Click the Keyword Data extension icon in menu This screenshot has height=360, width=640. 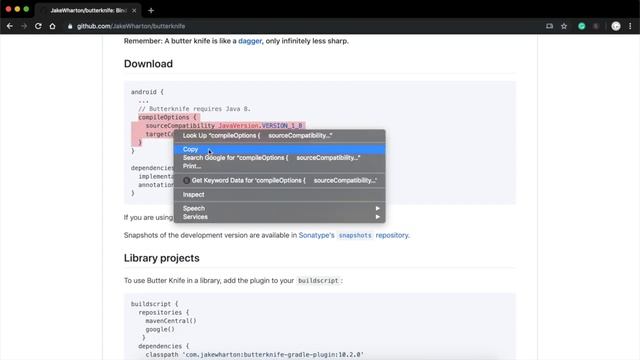tap(187, 180)
